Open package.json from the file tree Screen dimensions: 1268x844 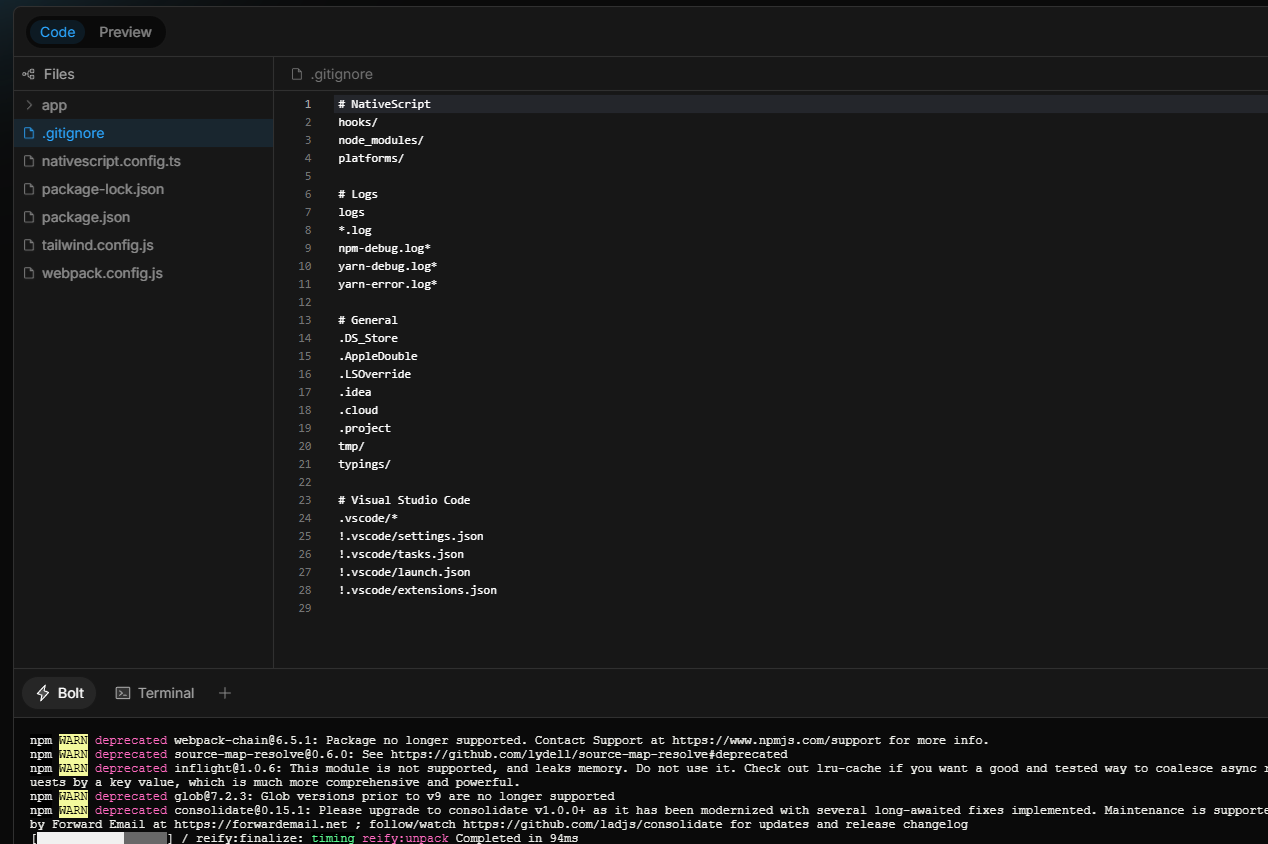pos(85,217)
